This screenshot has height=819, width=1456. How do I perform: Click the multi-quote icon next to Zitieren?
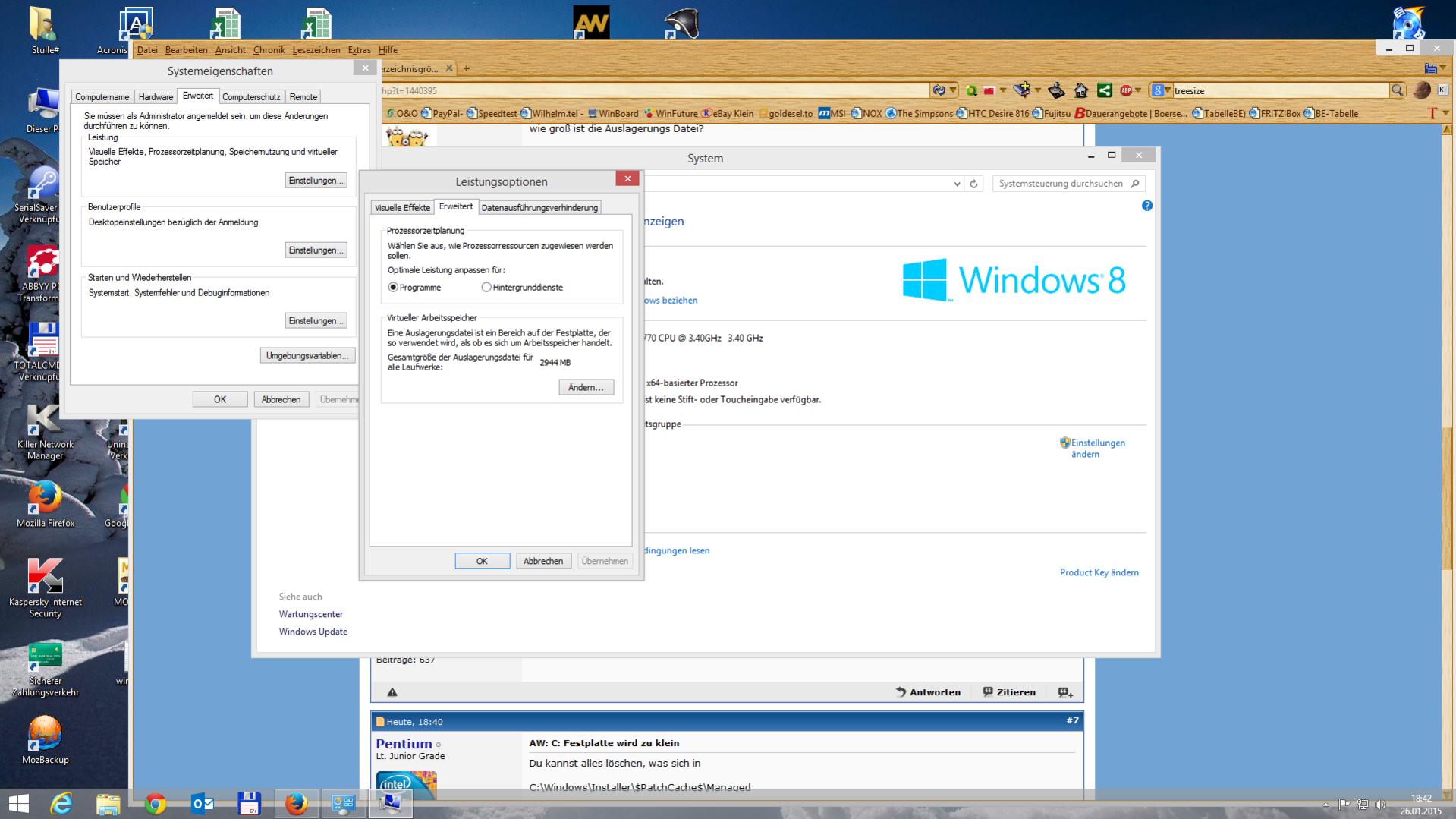(1065, 692)
